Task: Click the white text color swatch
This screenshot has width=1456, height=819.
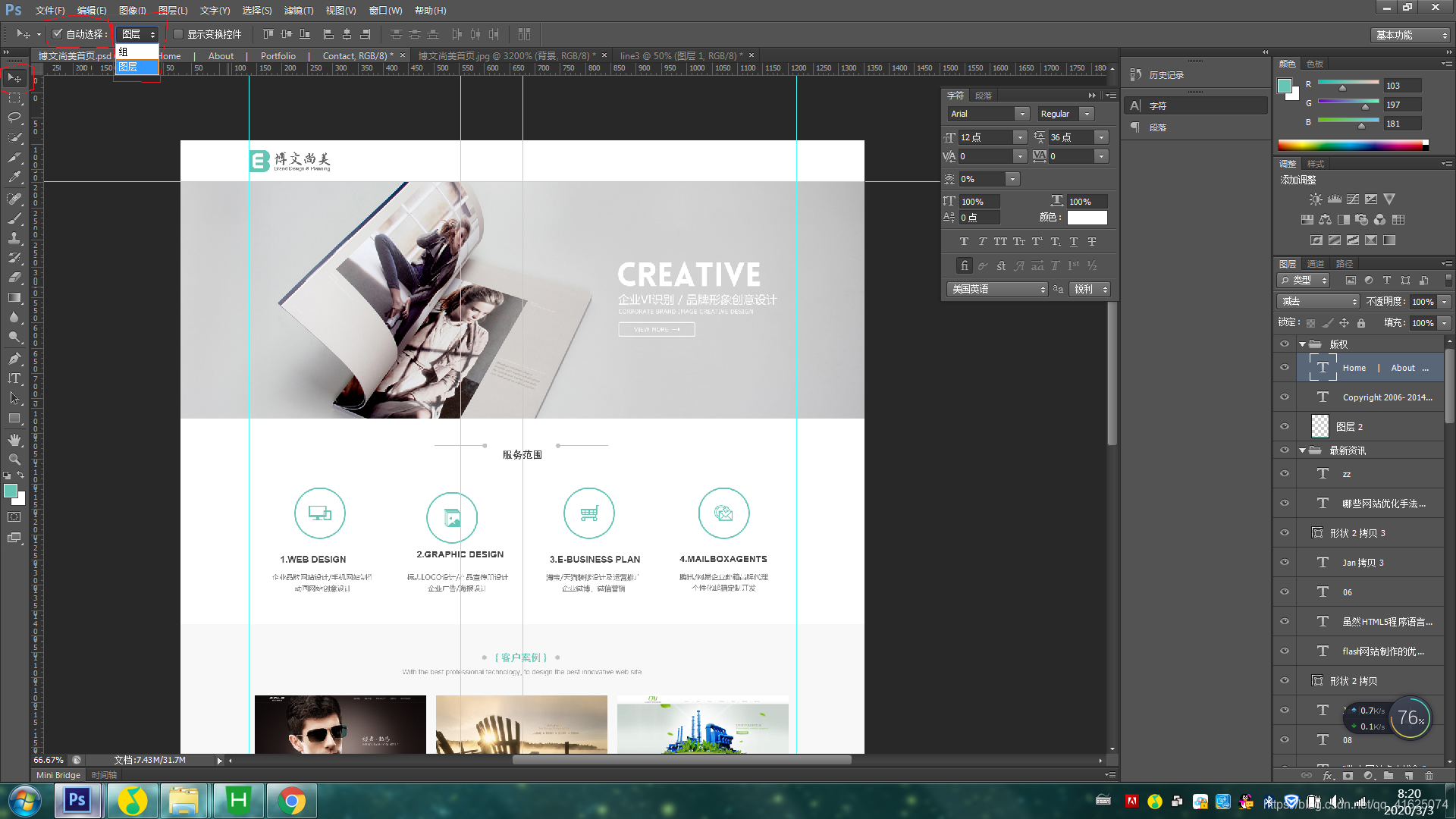Action: (1087, 218)
